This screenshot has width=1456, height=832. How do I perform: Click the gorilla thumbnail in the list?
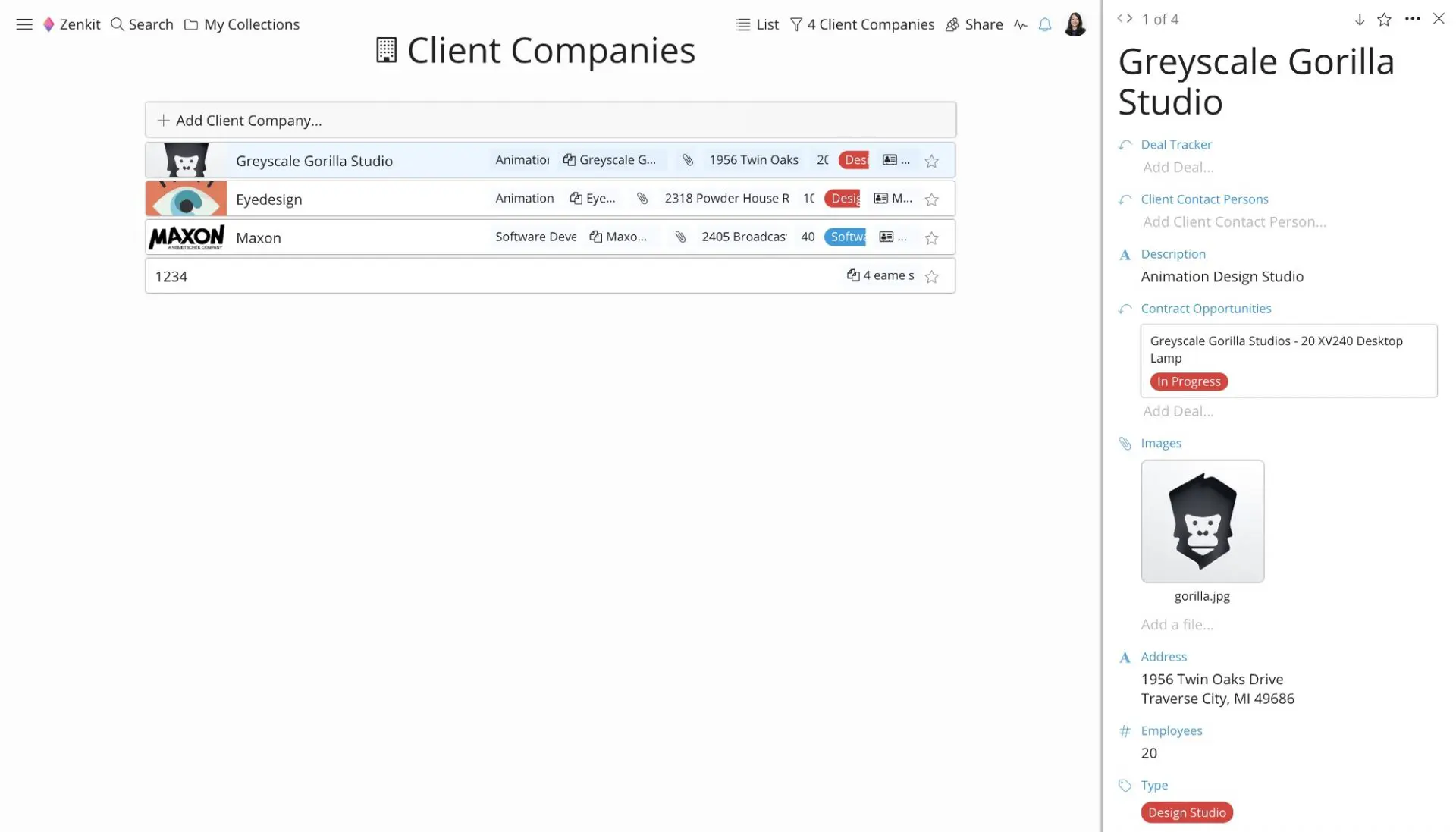(x=187, y=160)
